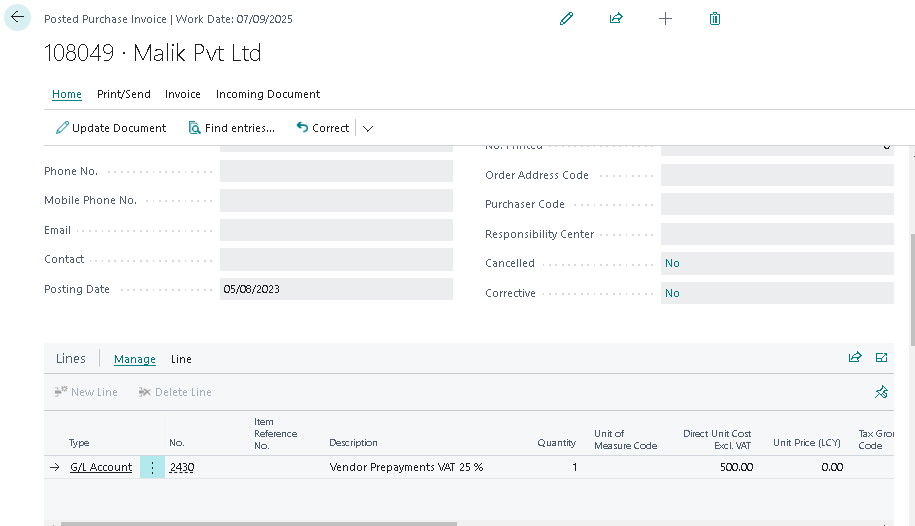Image resolution: width=915 pixels, height=526 pixels.
Task: Click the delete trash can icon
Action: tap(715, 19)
